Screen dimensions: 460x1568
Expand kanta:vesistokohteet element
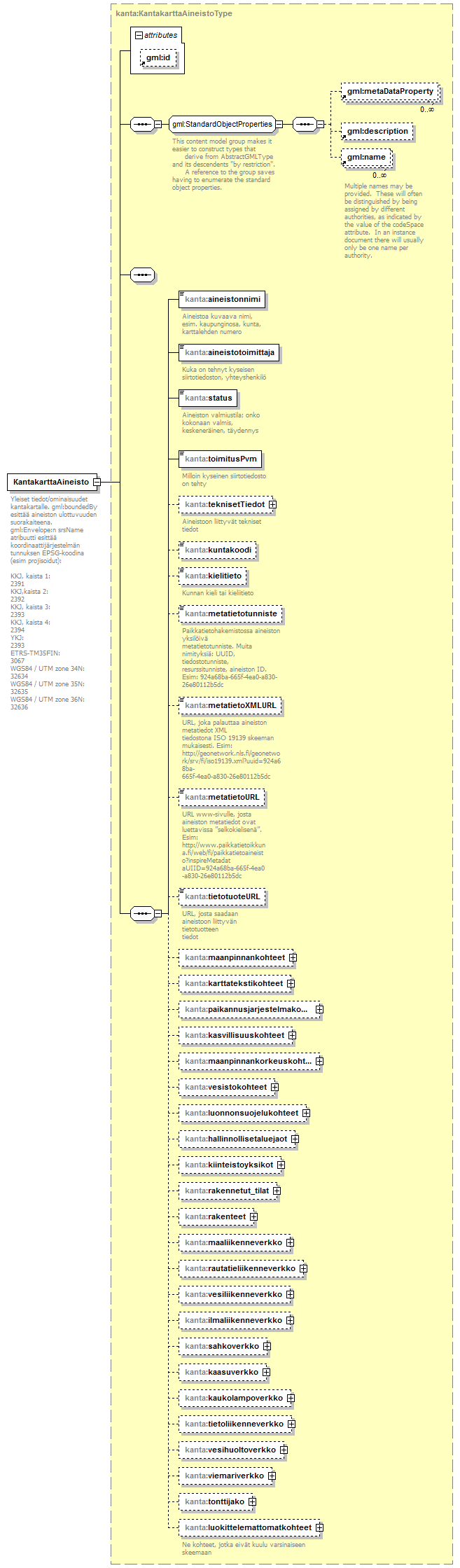(274, 1087)
